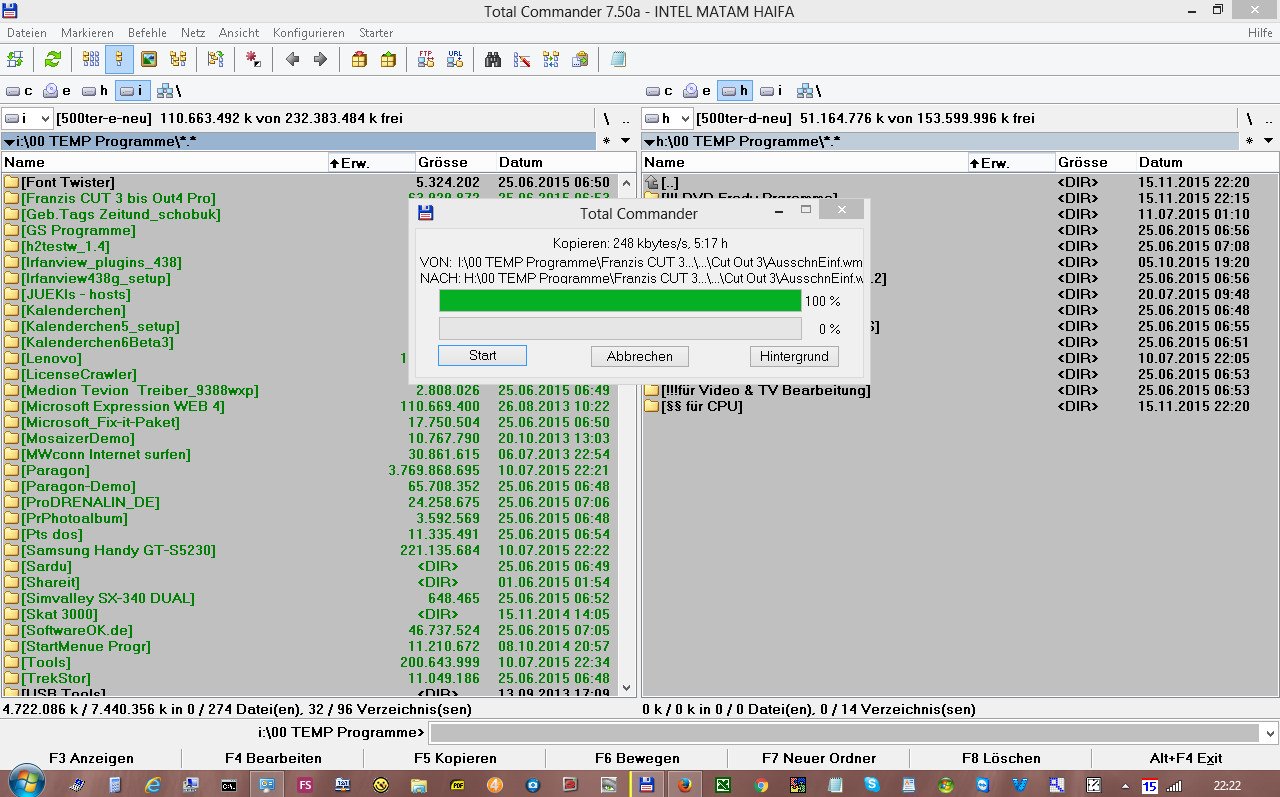Go to root with left panel backslash
Viewport: 1280px width, 797px height.
coord(606,118)
